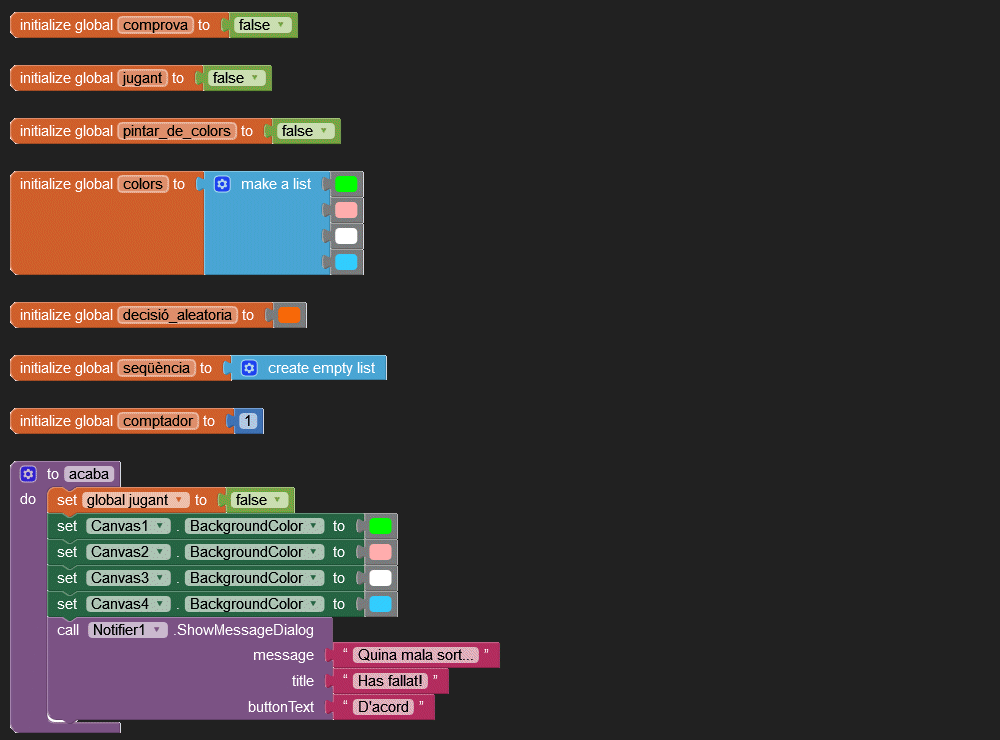The image size is (1000, 740).
Task: Expand the Canvas1 component dropdown
Action: [x=158, y=526]
